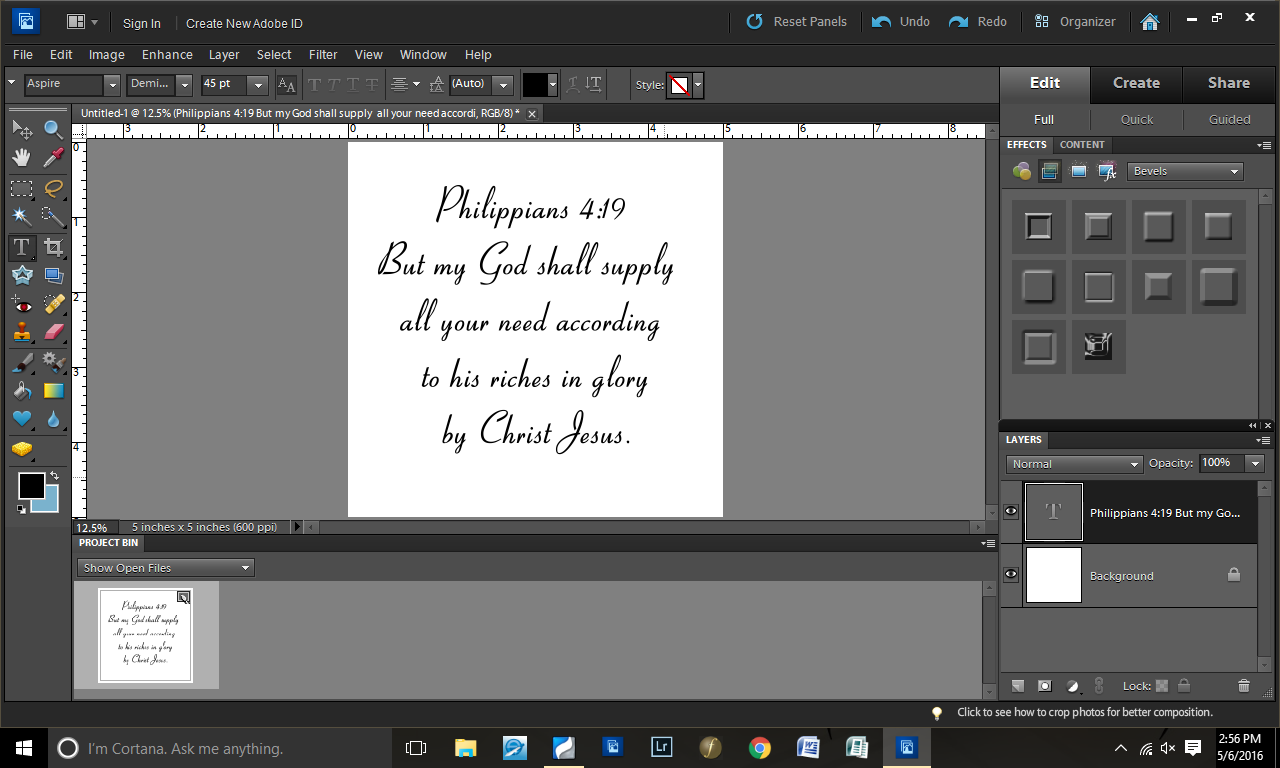Select the Zoom tool
1280x768 pixels.
point(53,128)
